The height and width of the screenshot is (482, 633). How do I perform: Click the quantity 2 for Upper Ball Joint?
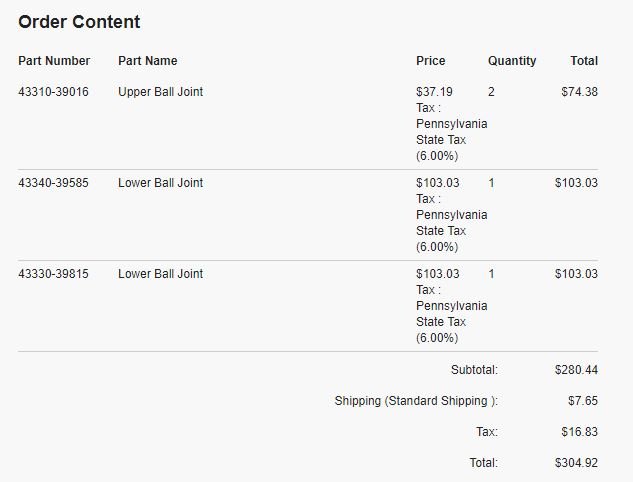[491, 92]
